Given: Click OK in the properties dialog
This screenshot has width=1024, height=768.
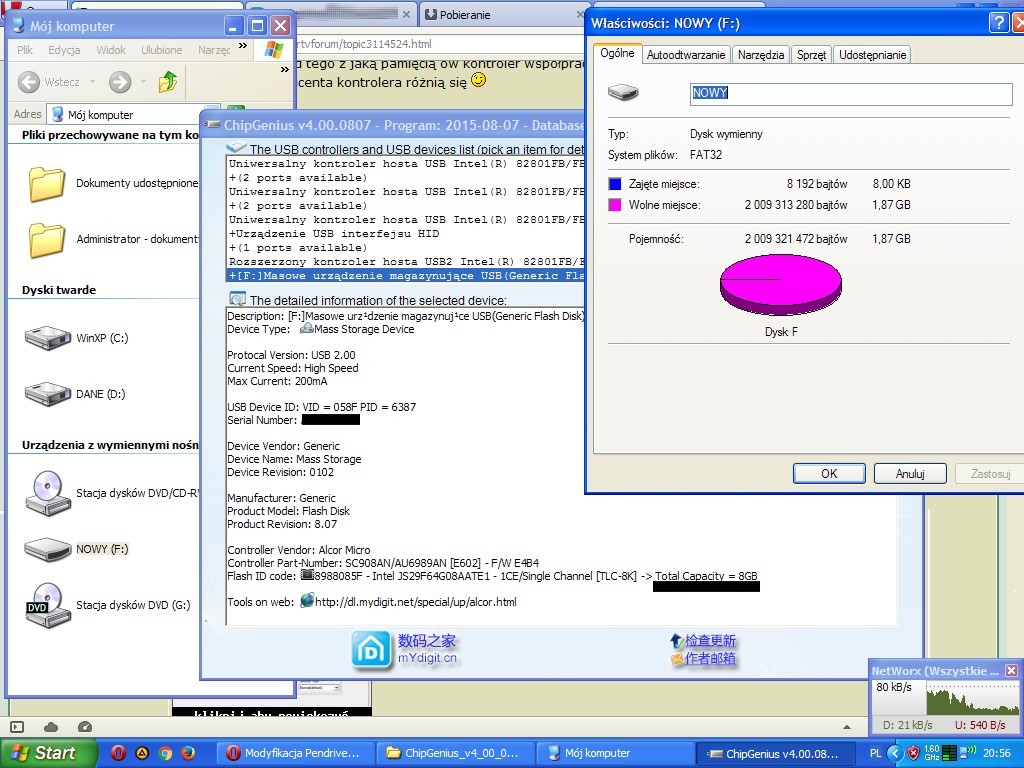Looking at the screenshot, I should click(x=829, y=473).
